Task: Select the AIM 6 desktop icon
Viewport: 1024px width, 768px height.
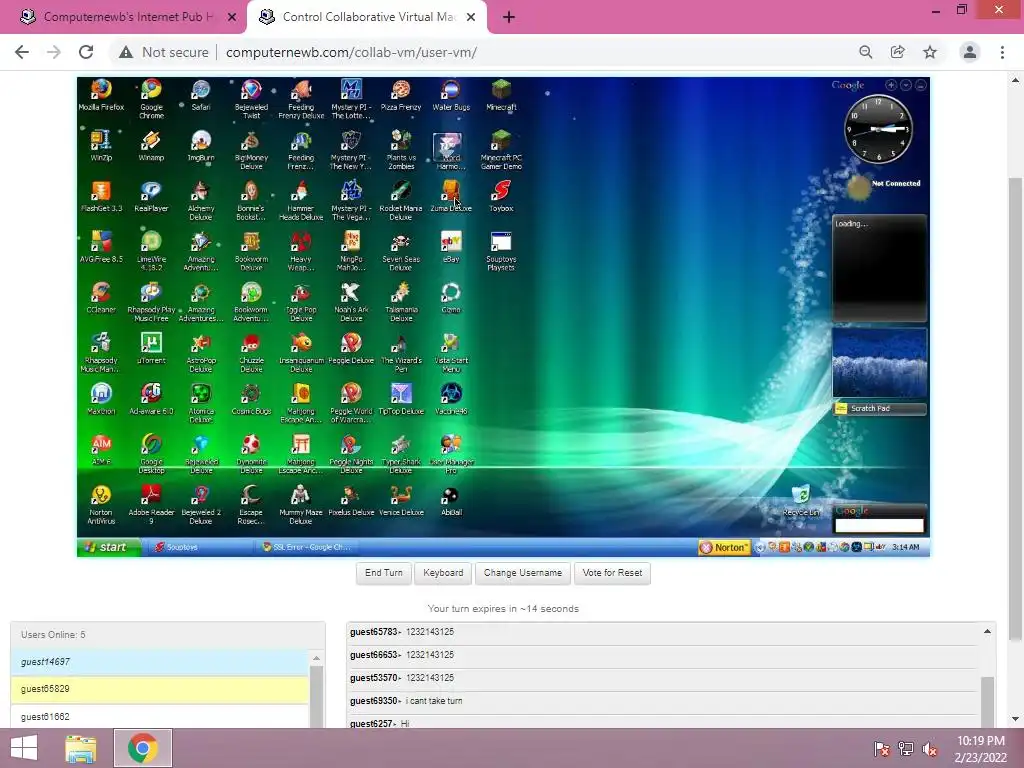Action: (101, 450)
